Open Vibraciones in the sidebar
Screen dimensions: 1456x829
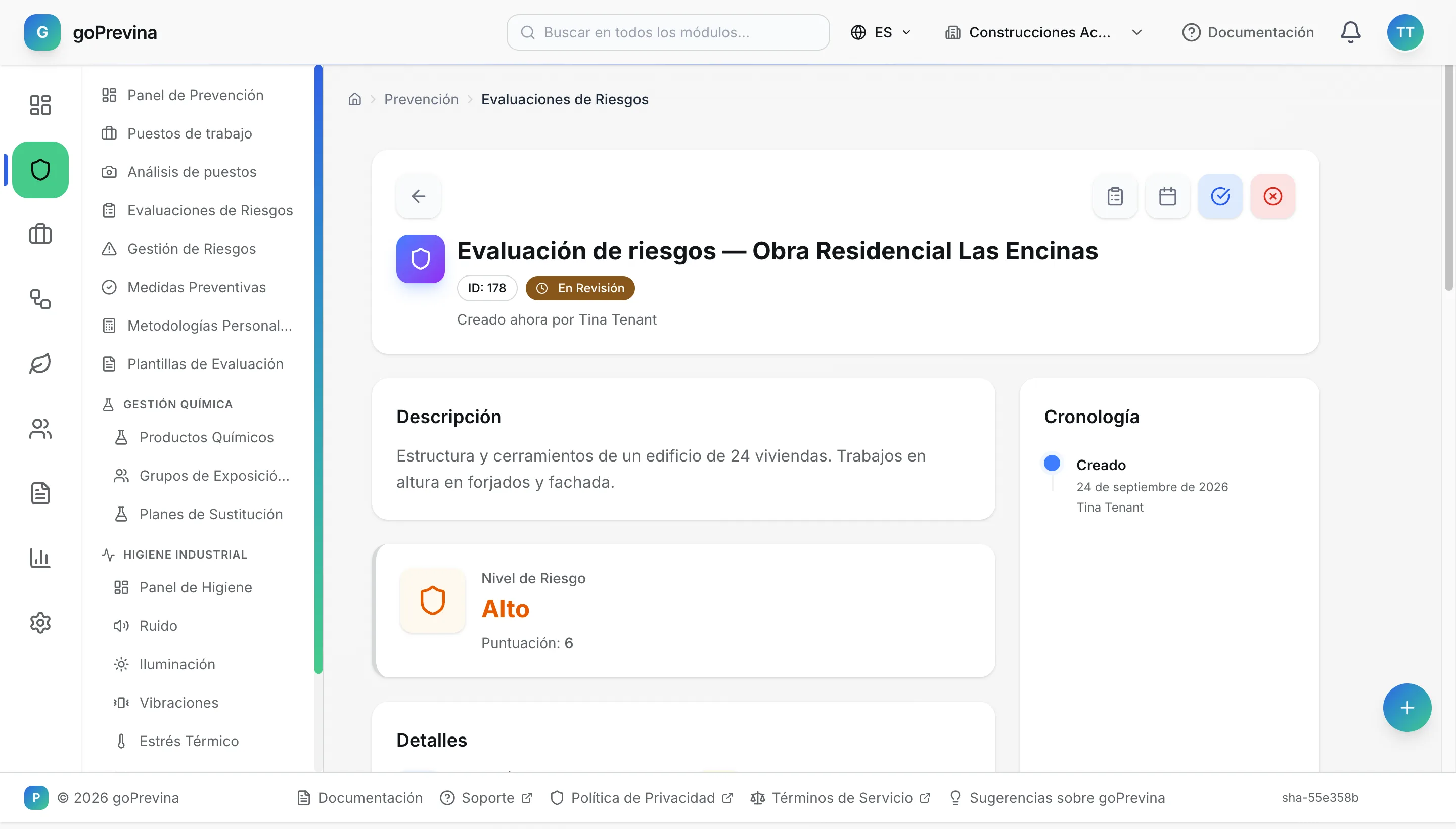click(203, 703)
